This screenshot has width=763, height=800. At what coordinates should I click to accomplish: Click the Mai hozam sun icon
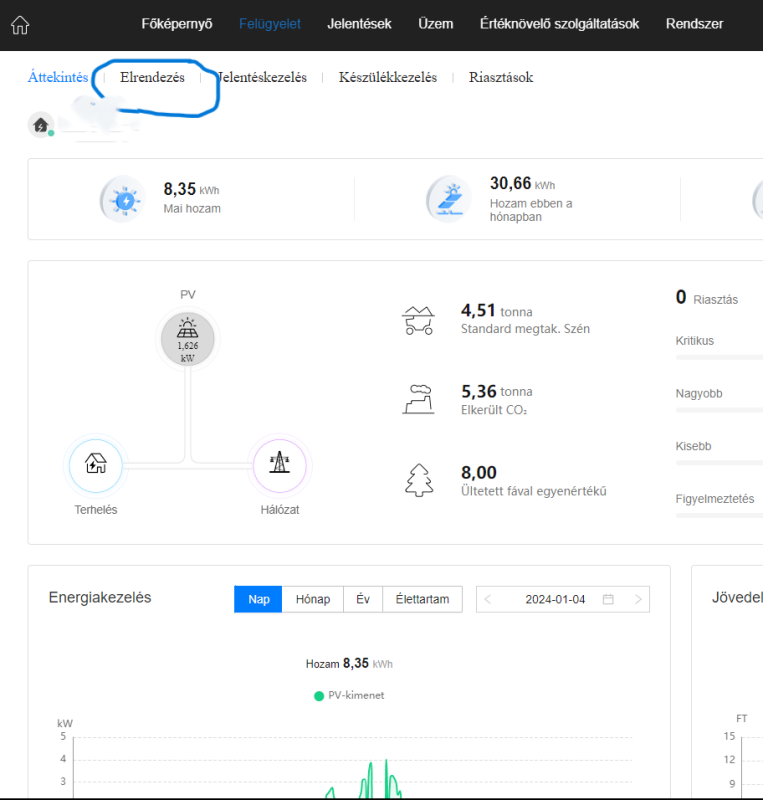click(x=123, y=199)
